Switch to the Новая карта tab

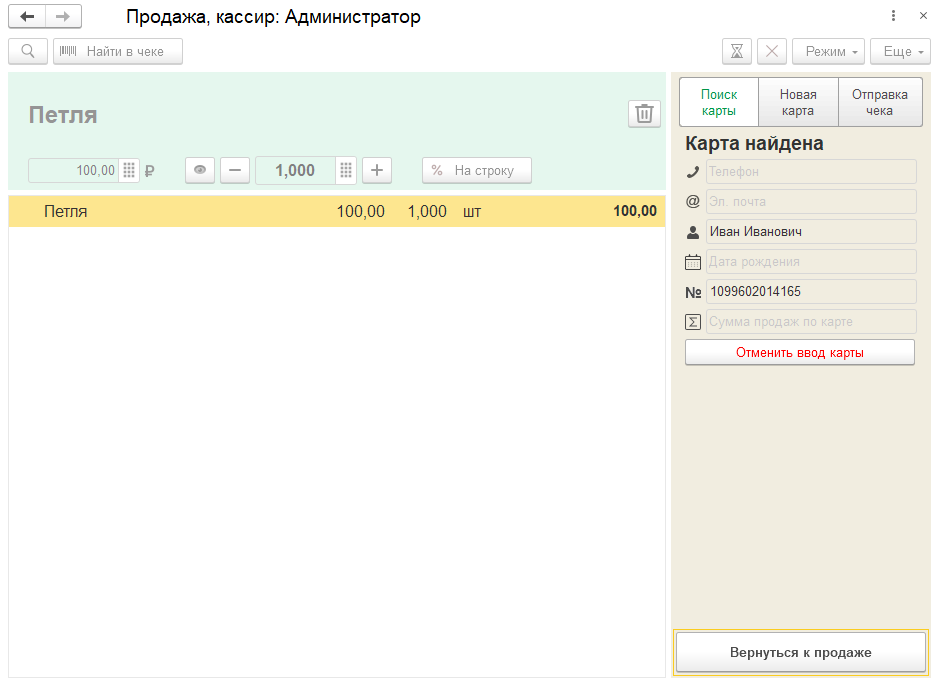(798, 102)
